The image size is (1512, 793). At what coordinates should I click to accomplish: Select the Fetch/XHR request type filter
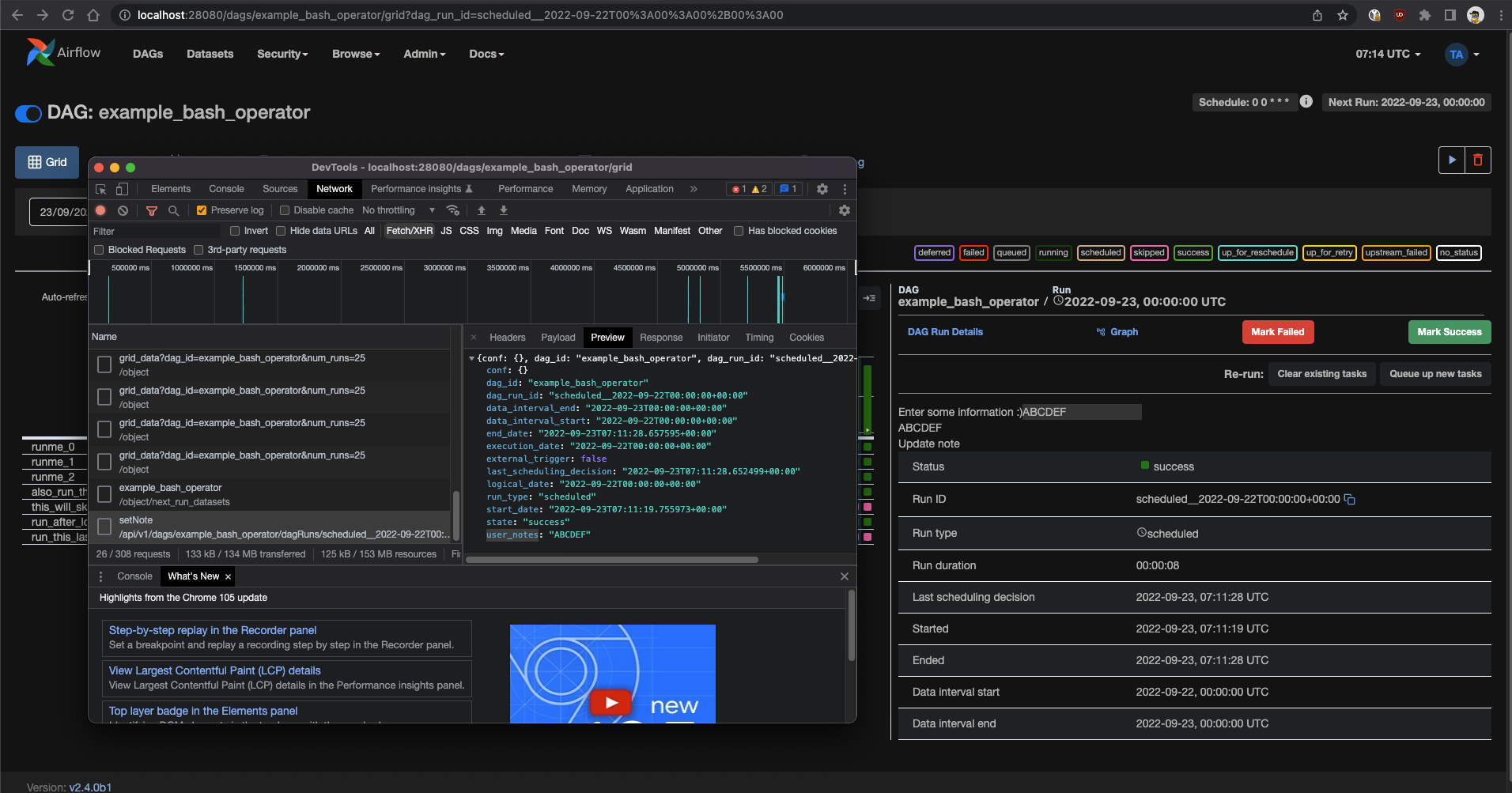410,231
